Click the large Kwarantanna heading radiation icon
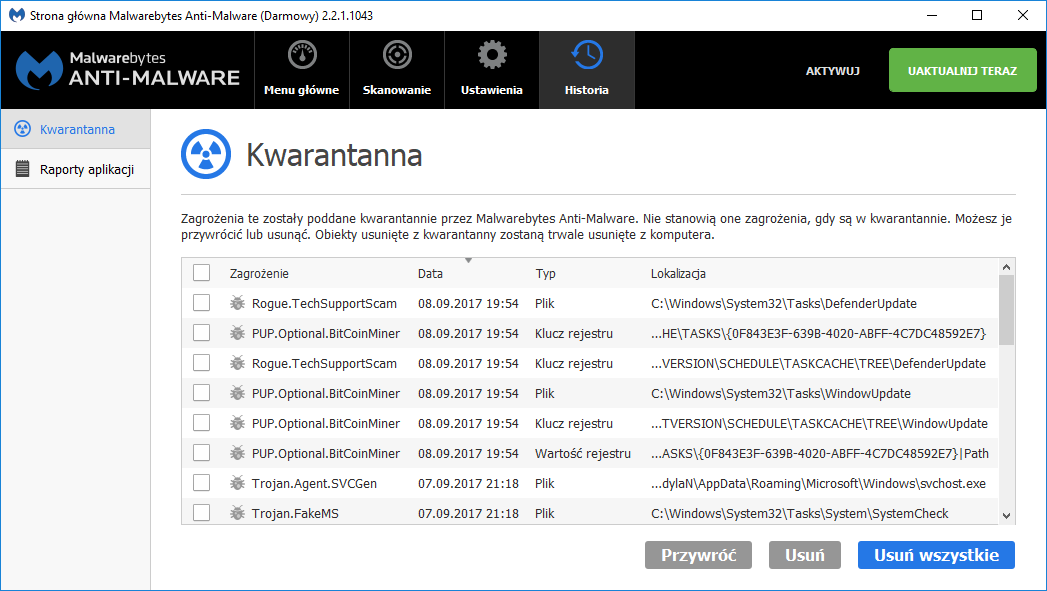The height and width of the screenshot is (591, 1047). click(x=206, y=154)
